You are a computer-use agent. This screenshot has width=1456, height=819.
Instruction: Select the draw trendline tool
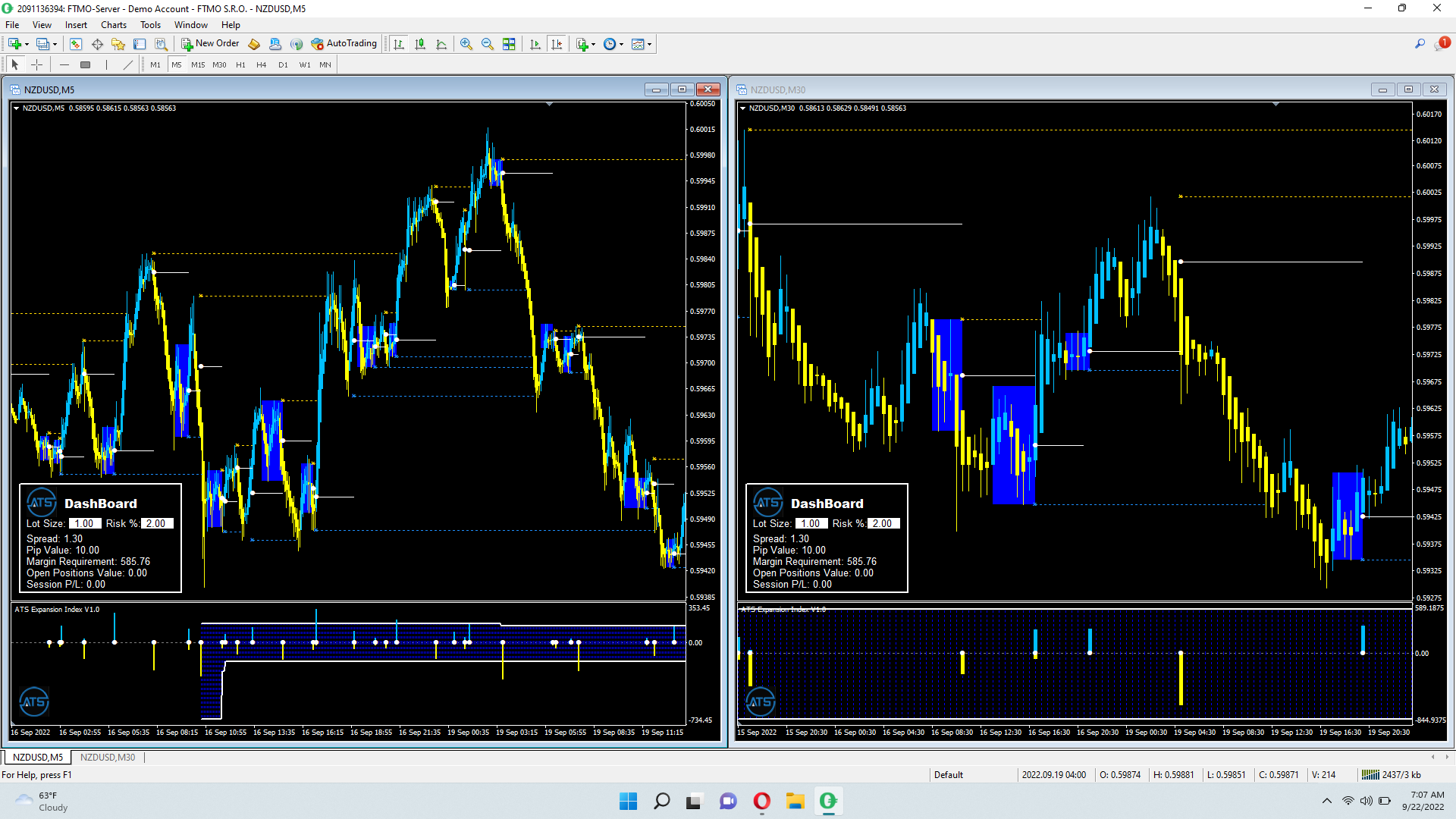coord(127,64)
